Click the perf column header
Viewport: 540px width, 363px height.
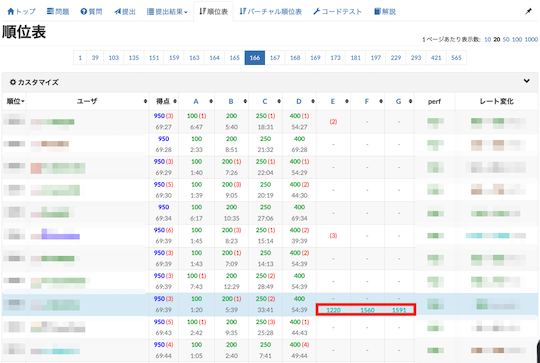pos(435,102)
